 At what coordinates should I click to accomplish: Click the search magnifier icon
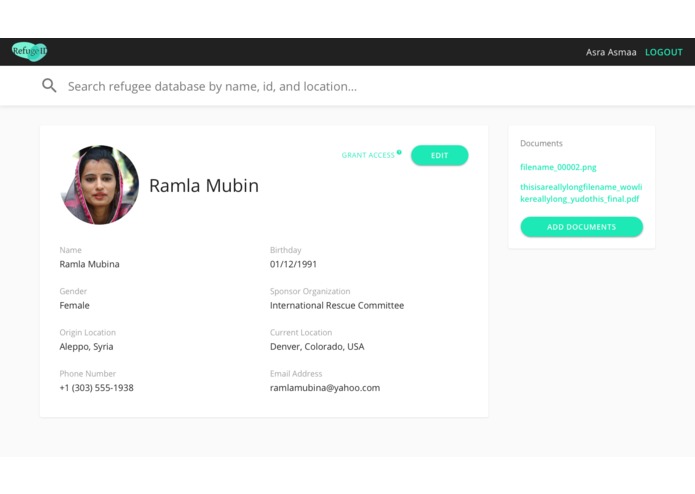[49, 85]
